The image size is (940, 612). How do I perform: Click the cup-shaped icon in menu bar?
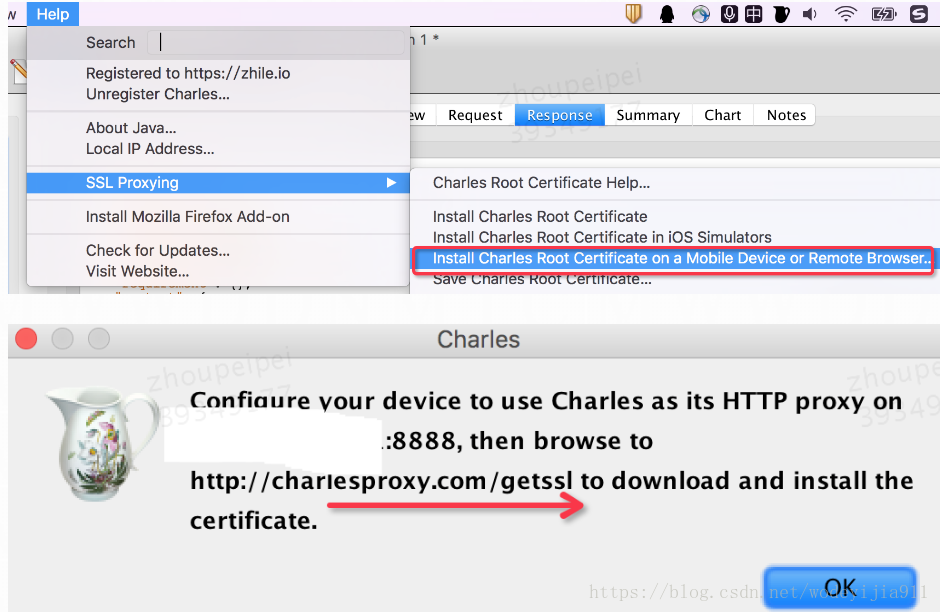[x=782, y=14]
